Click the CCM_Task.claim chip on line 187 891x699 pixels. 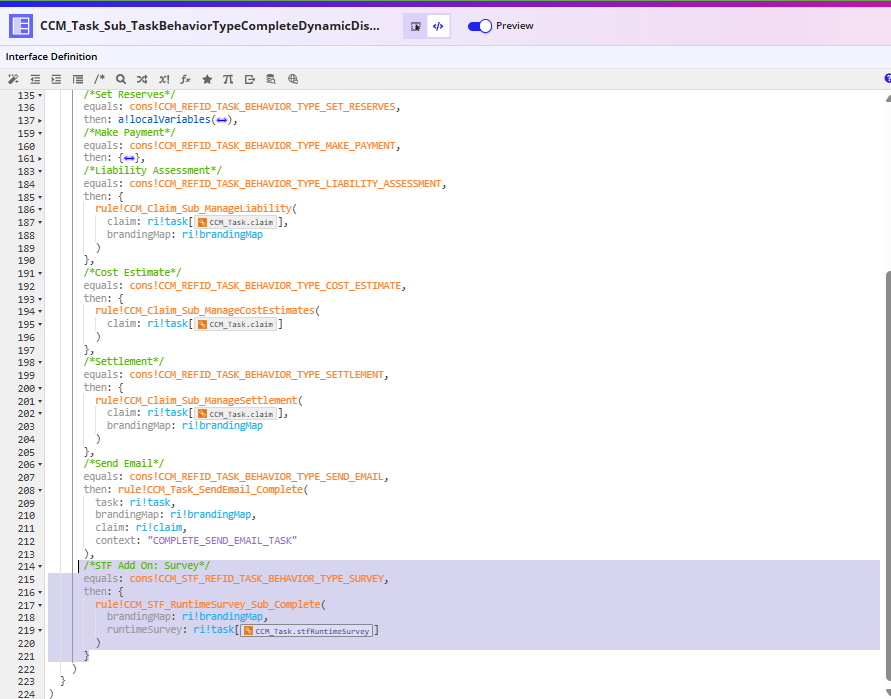click(236, 222)
